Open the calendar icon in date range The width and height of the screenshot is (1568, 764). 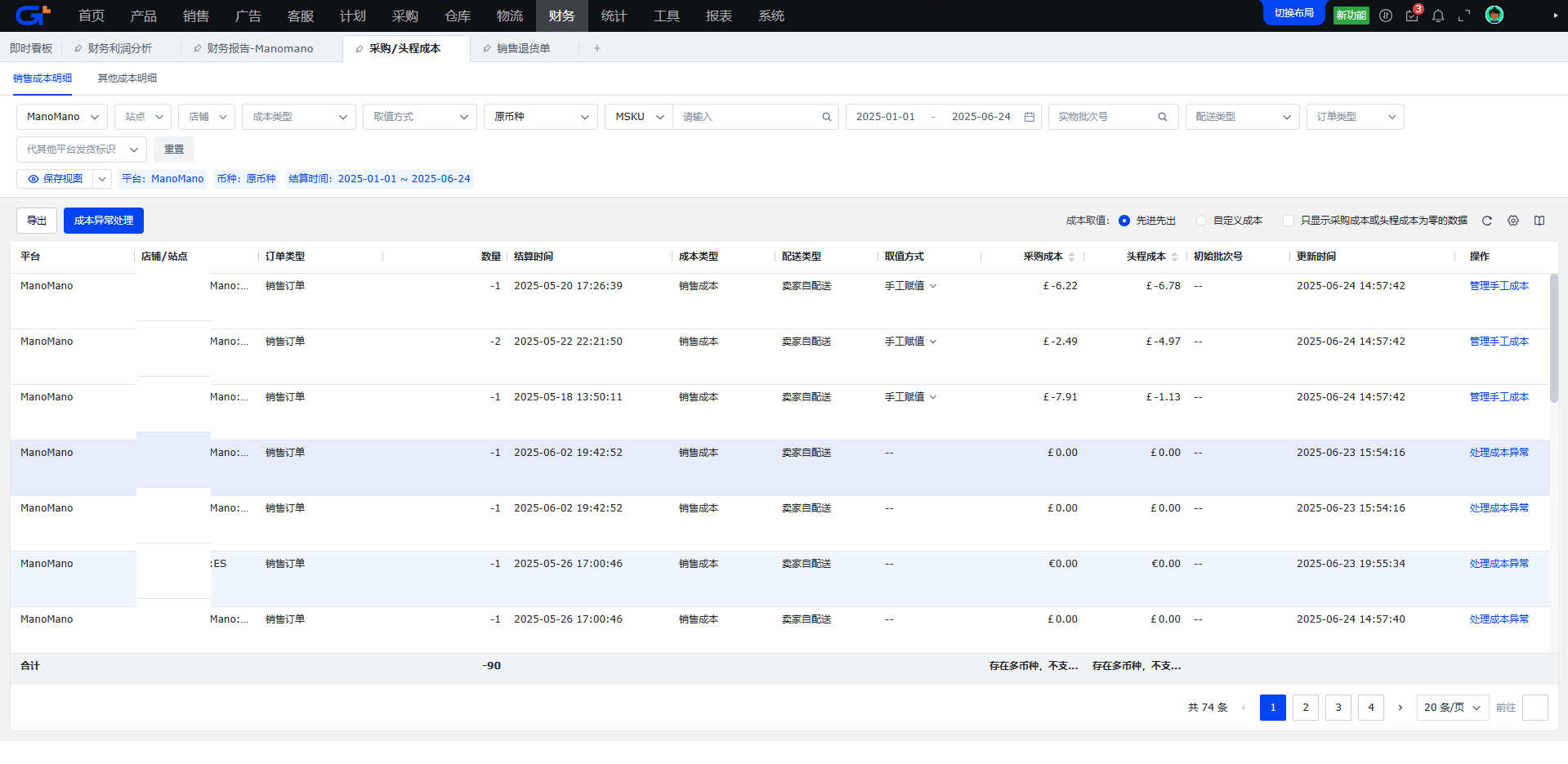(1030, 117)
